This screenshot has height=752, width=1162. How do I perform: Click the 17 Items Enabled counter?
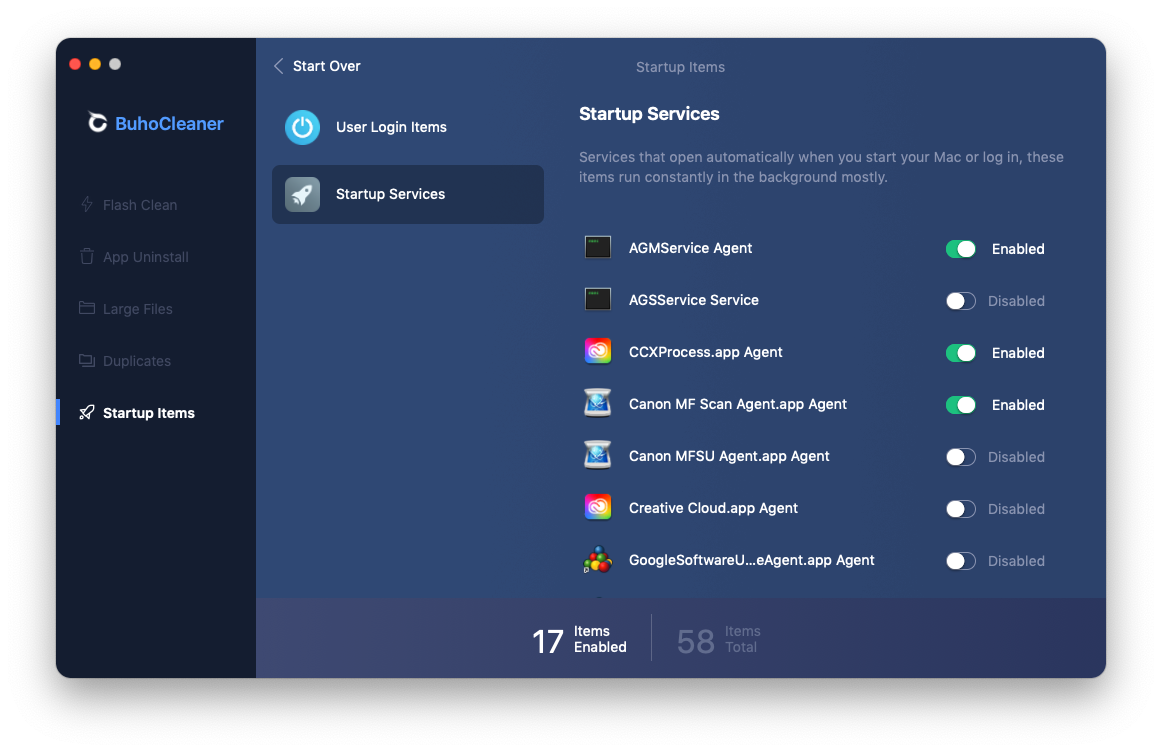[579, 639]
